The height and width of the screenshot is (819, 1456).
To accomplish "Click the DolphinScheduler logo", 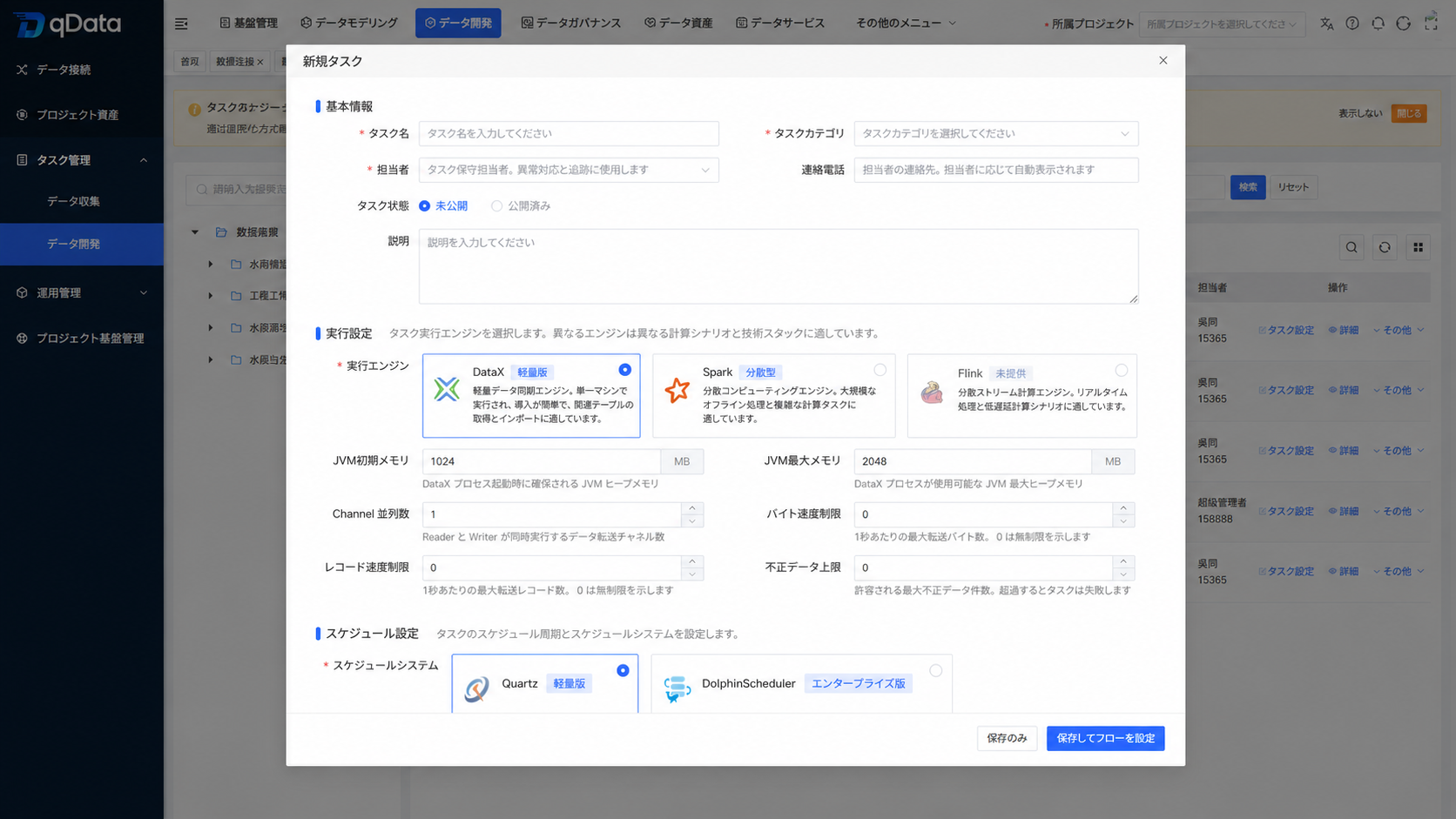I will coord(677,689).
